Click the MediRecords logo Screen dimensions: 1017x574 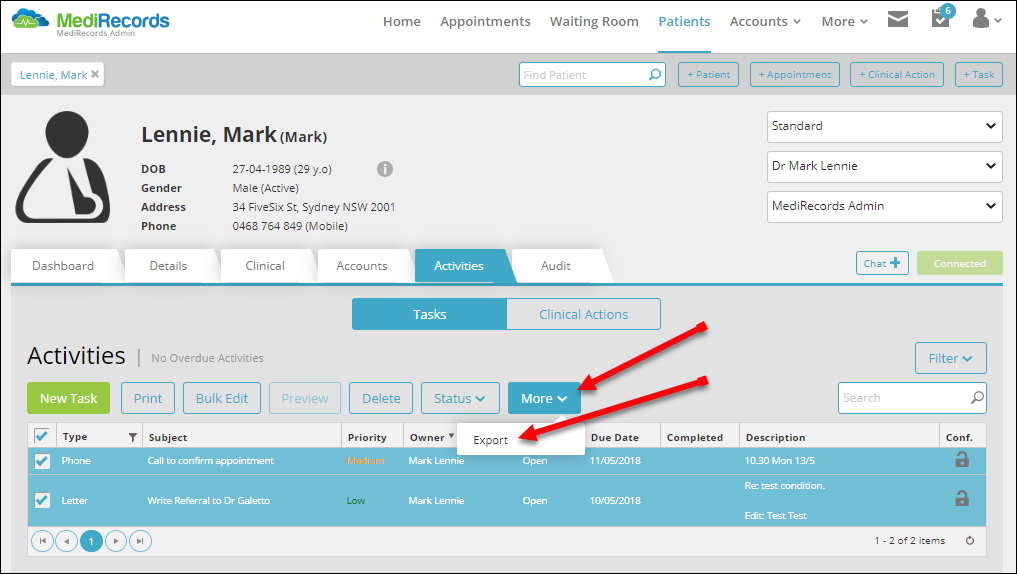point(90,22)
